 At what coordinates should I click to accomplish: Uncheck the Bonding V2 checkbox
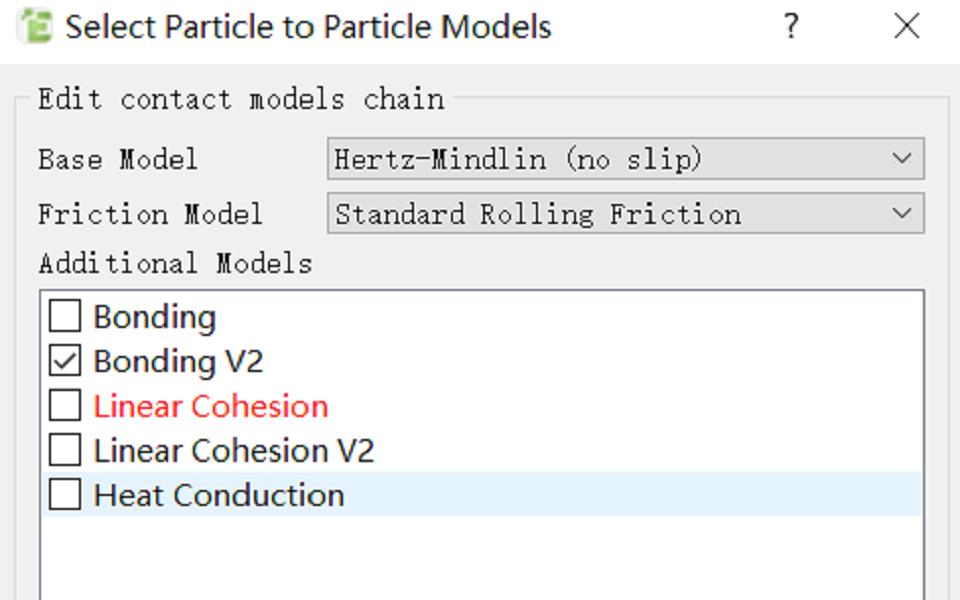[x=65, y=361]
